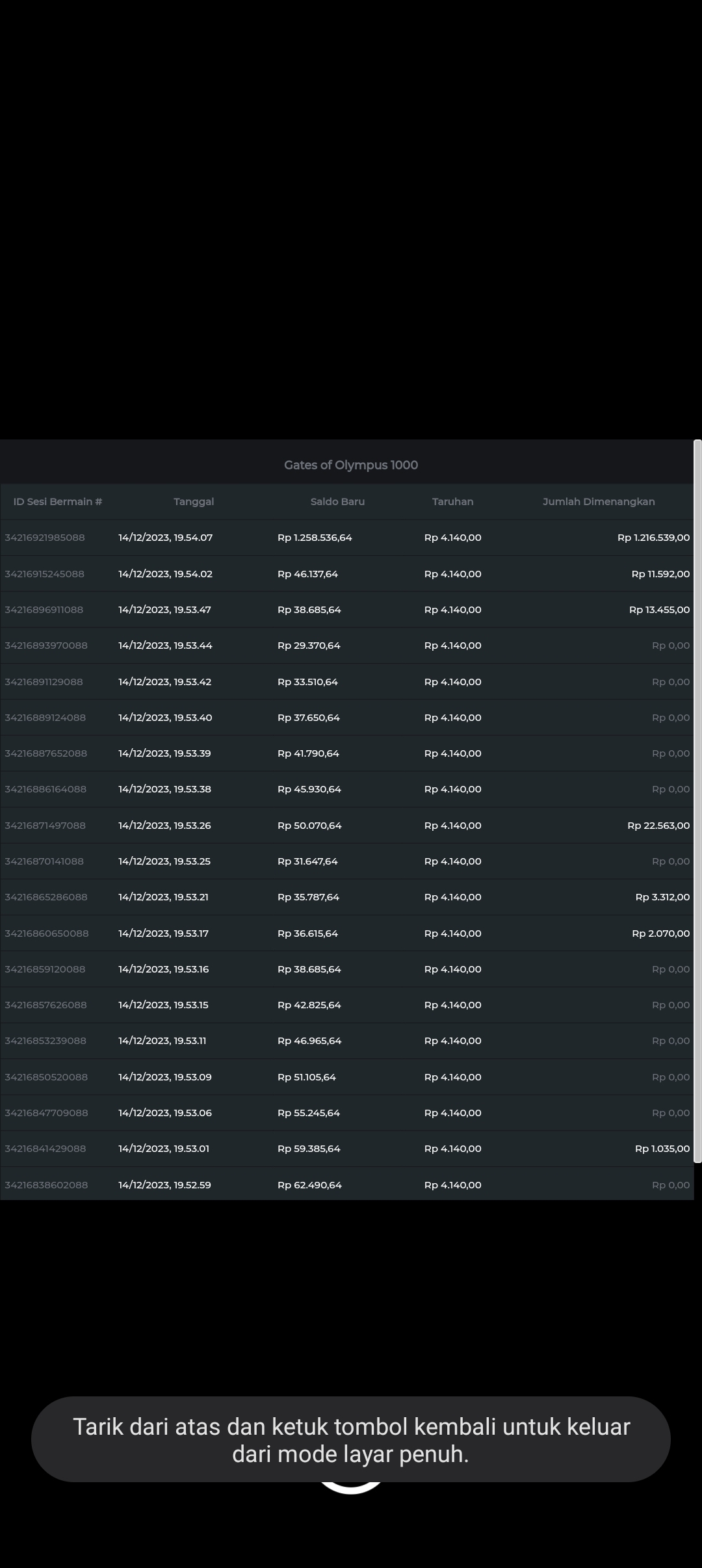This screenshot has height=1568, width=702.
Task: Select the row dated 14/12/2023, 19.53.01
Action: click(x=164, y=1149)
